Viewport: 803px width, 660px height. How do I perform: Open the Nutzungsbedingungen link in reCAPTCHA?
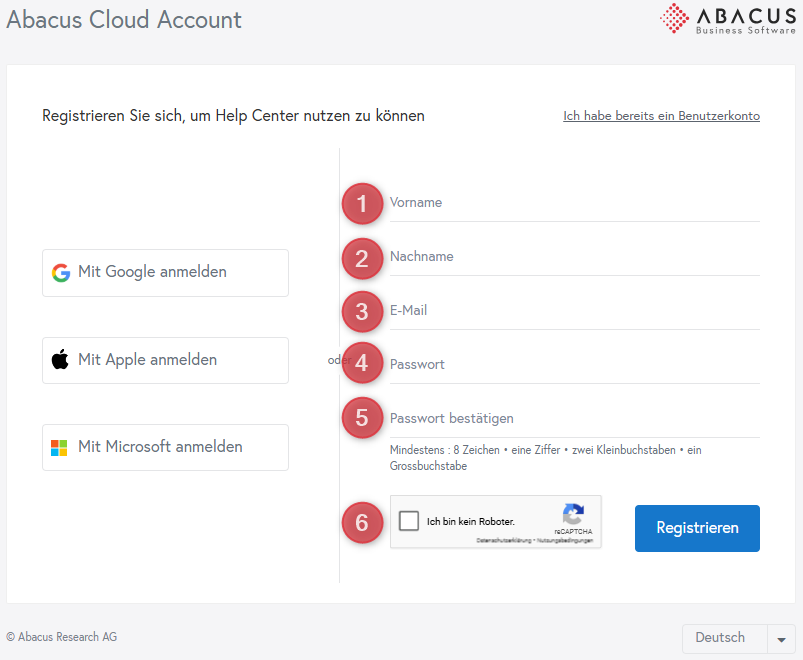click(x=564, y=540)
